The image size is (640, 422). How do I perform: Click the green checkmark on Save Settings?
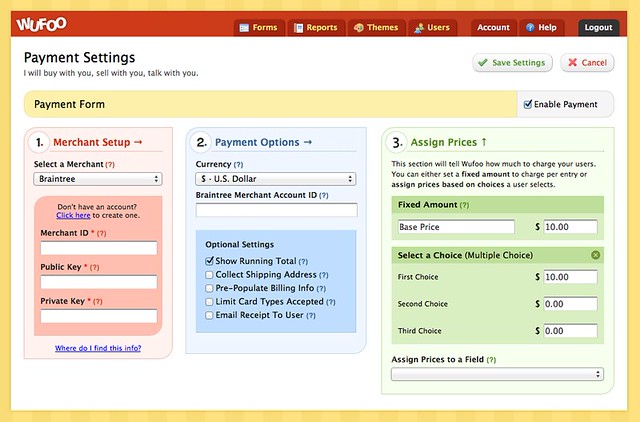(483, 62)
